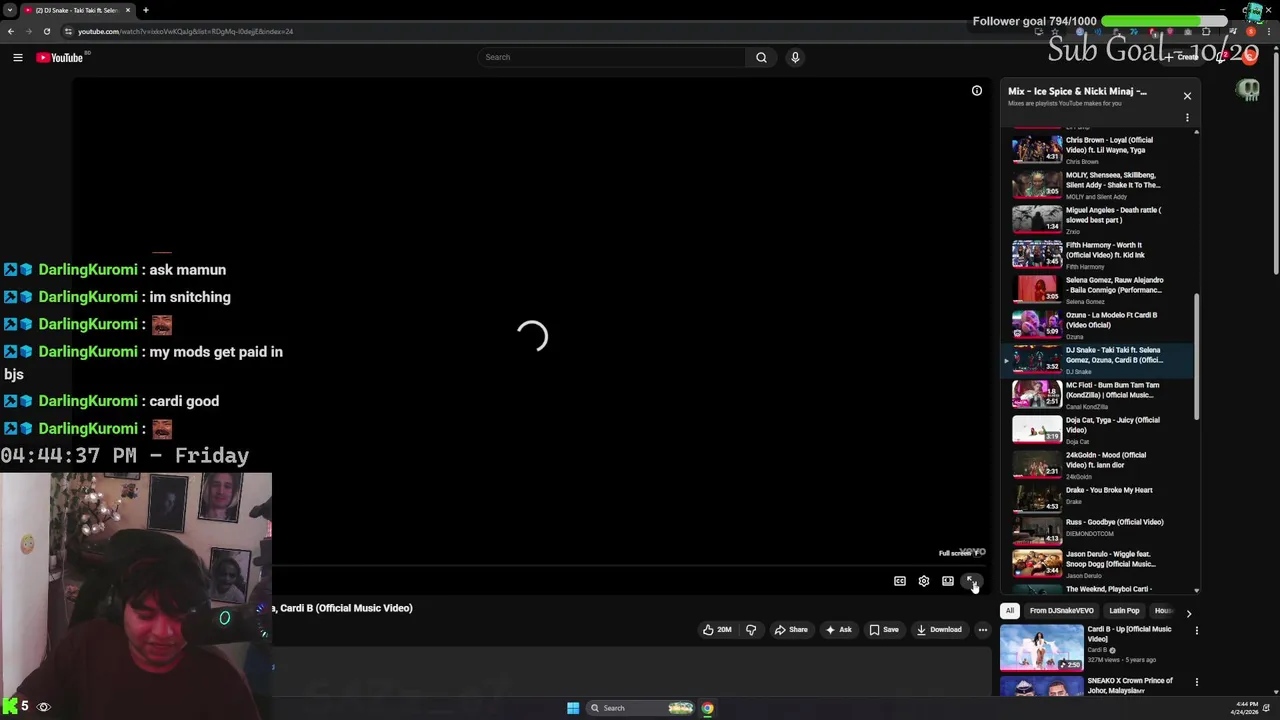The height and width of the screenshot is (720, 1280).
Task: Open Chrome from the taskbar
Action: [x=707, y=708]
